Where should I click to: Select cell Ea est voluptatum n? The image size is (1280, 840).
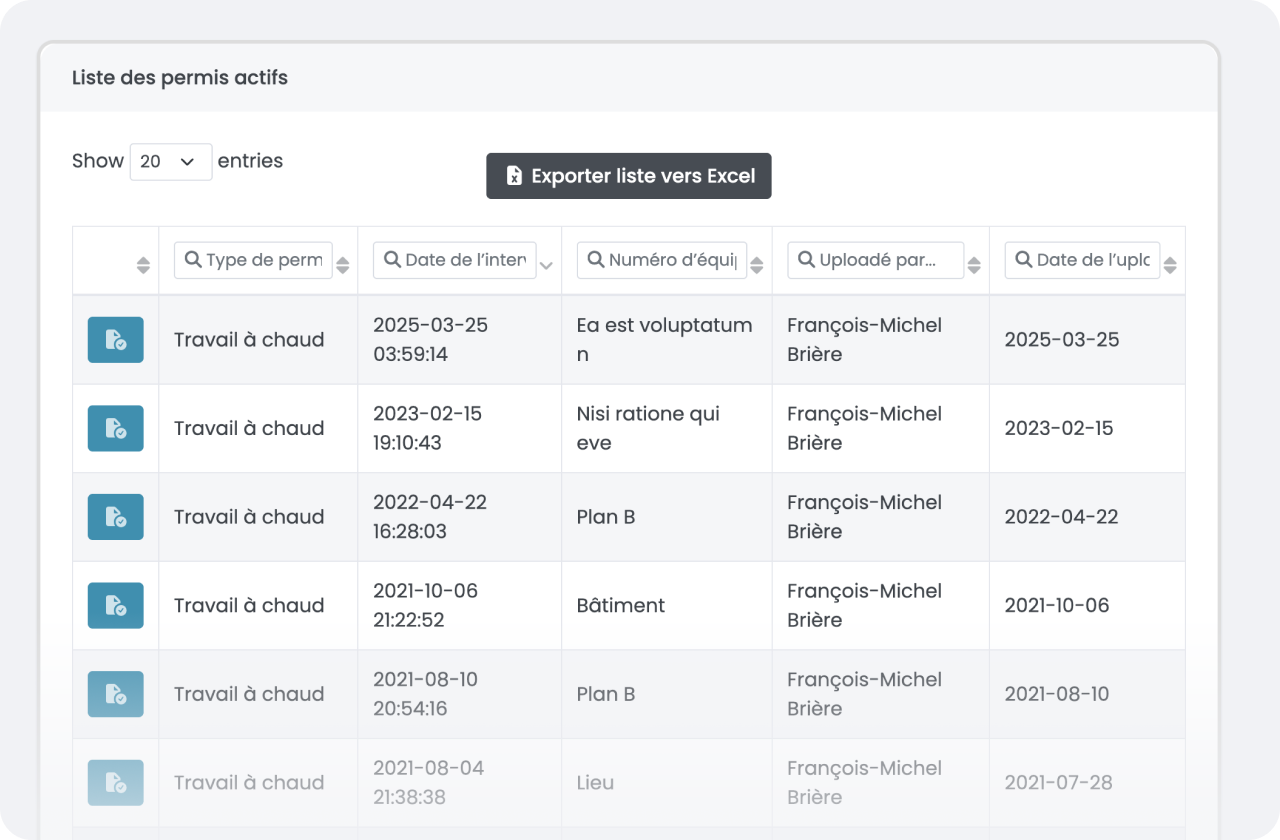(665, 340)
